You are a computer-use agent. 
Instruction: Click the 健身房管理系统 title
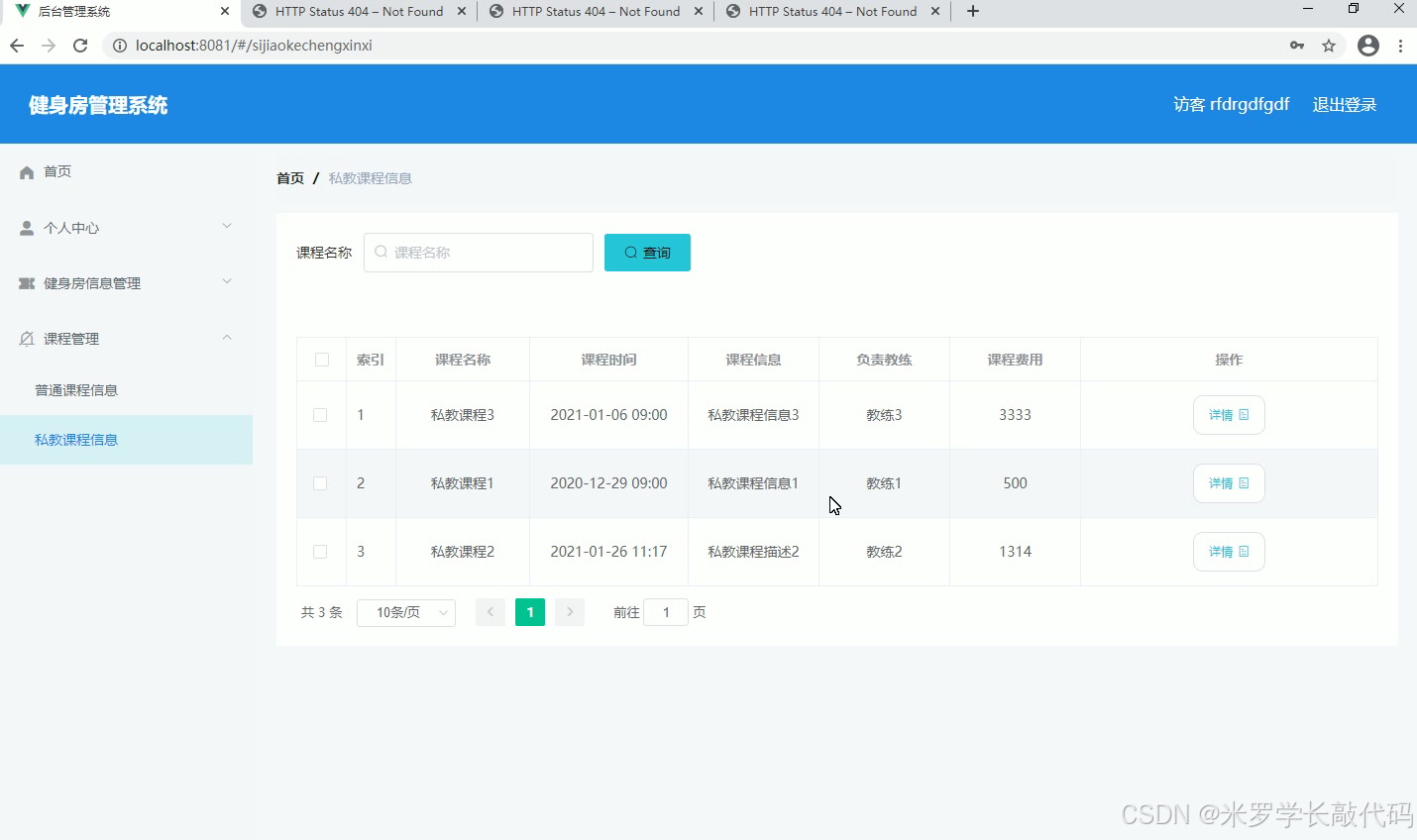[x=98, y=105]
